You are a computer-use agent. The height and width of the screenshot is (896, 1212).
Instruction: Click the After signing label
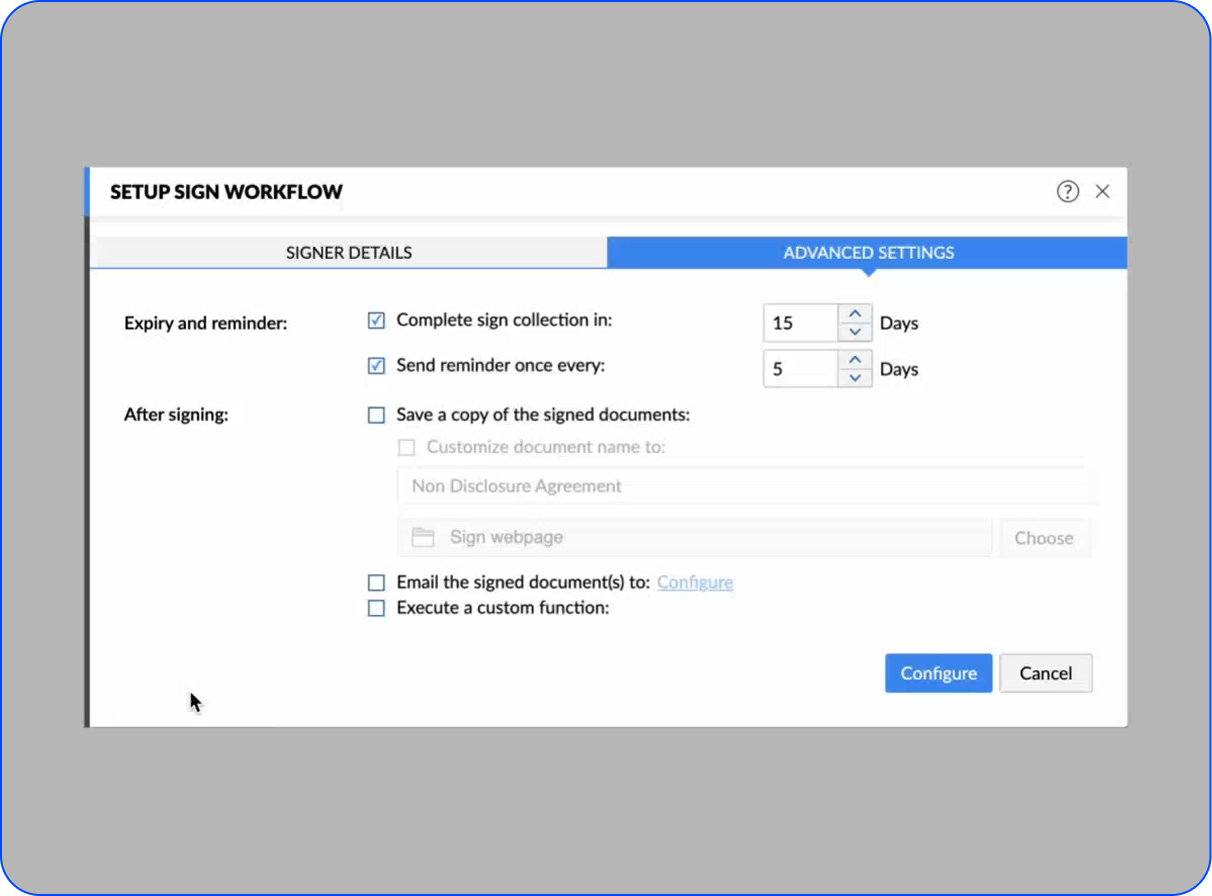tap(176, 414)
